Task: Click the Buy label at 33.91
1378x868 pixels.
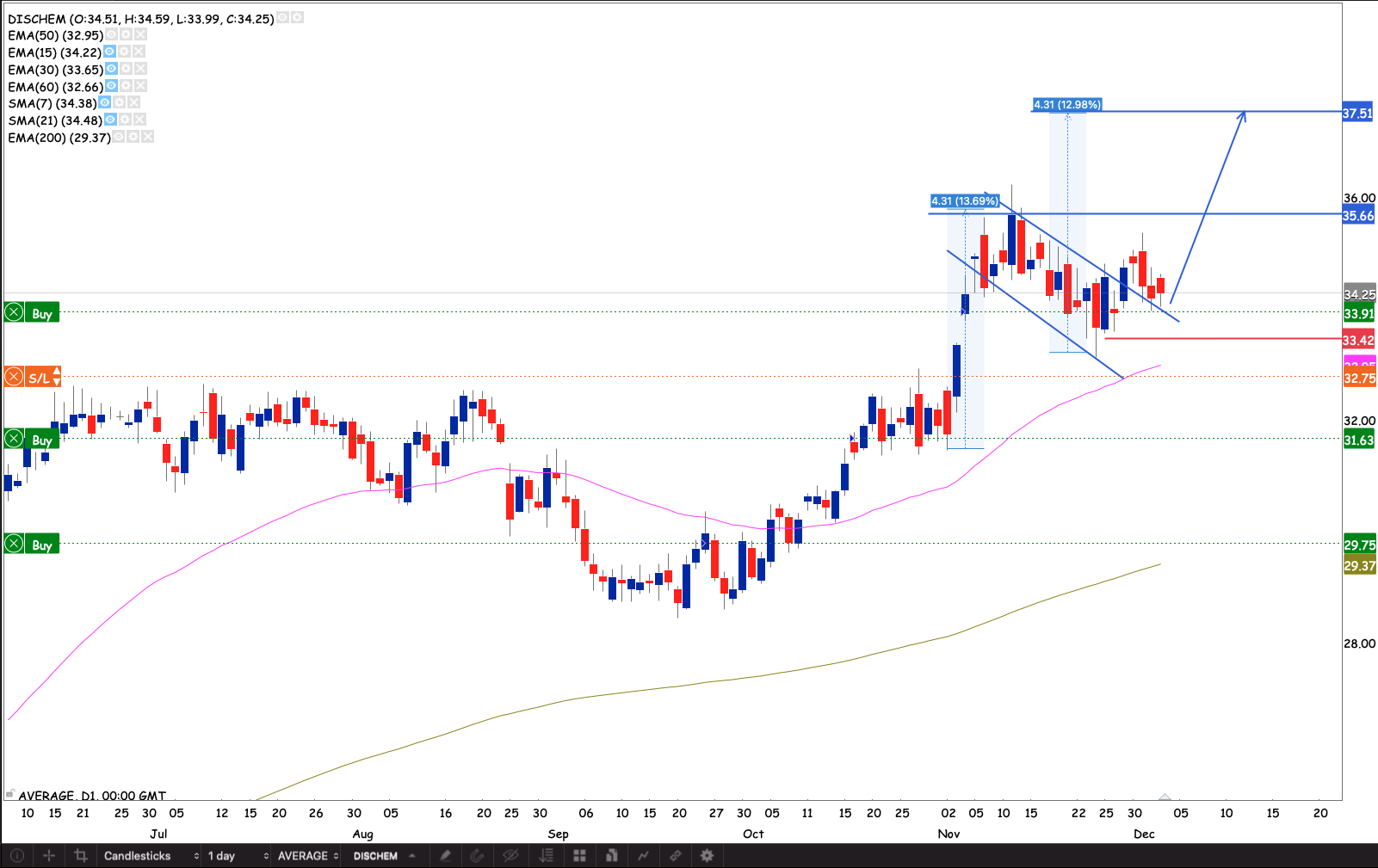Action: [x=42, y=313]
